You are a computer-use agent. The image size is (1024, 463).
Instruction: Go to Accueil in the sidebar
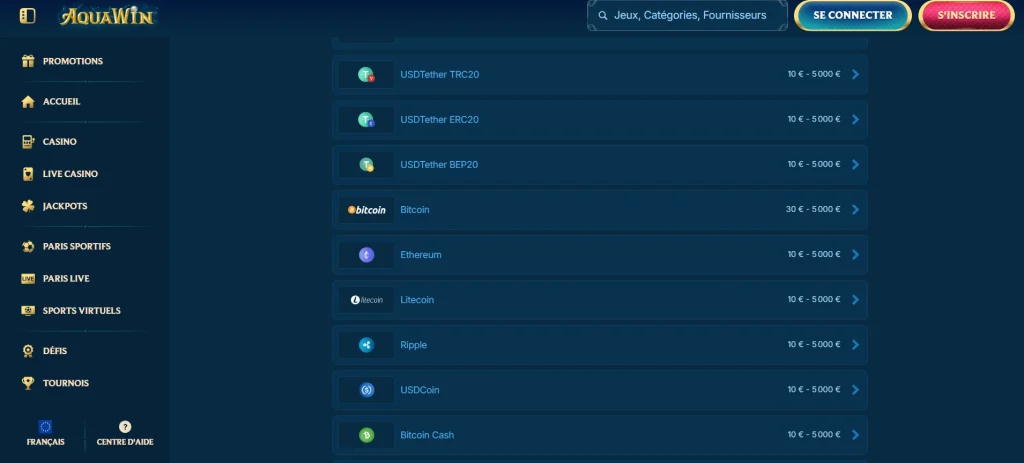tap(61, 102)
